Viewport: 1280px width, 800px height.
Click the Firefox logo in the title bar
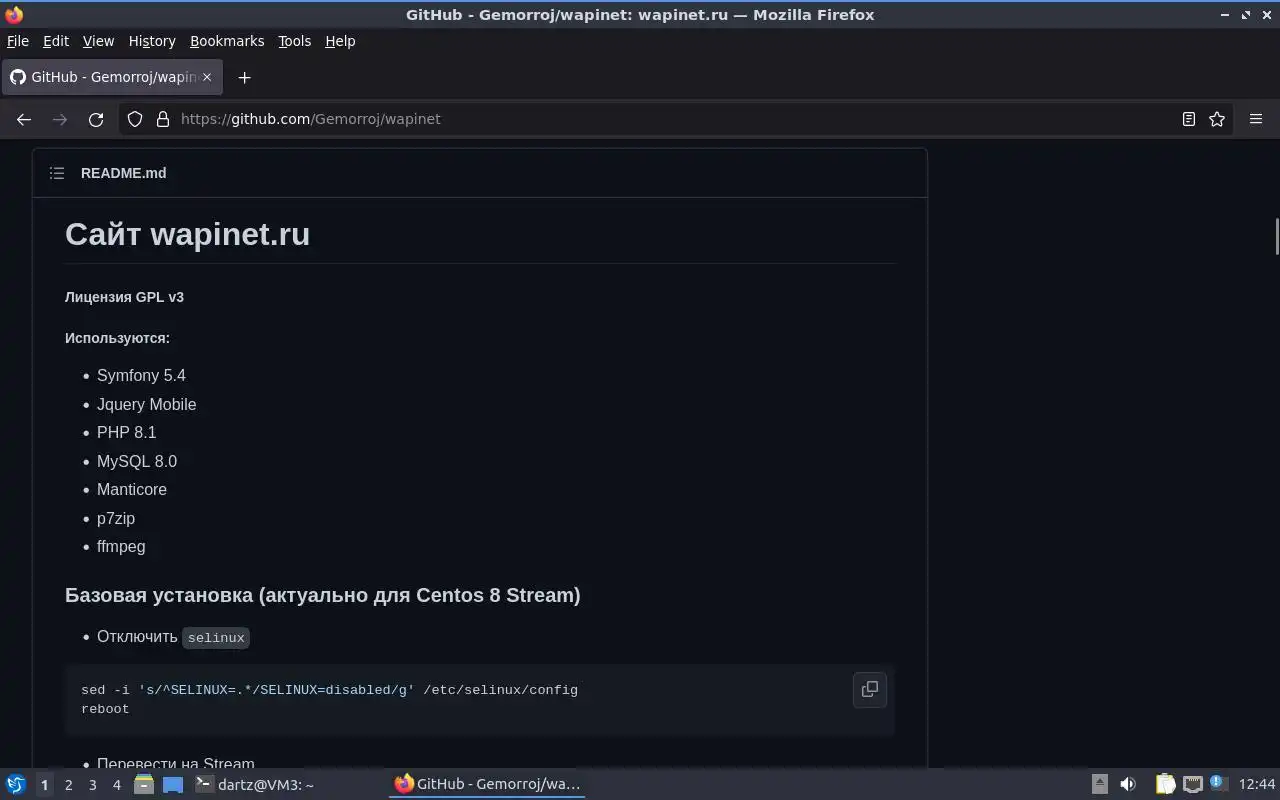click(14, 15)
